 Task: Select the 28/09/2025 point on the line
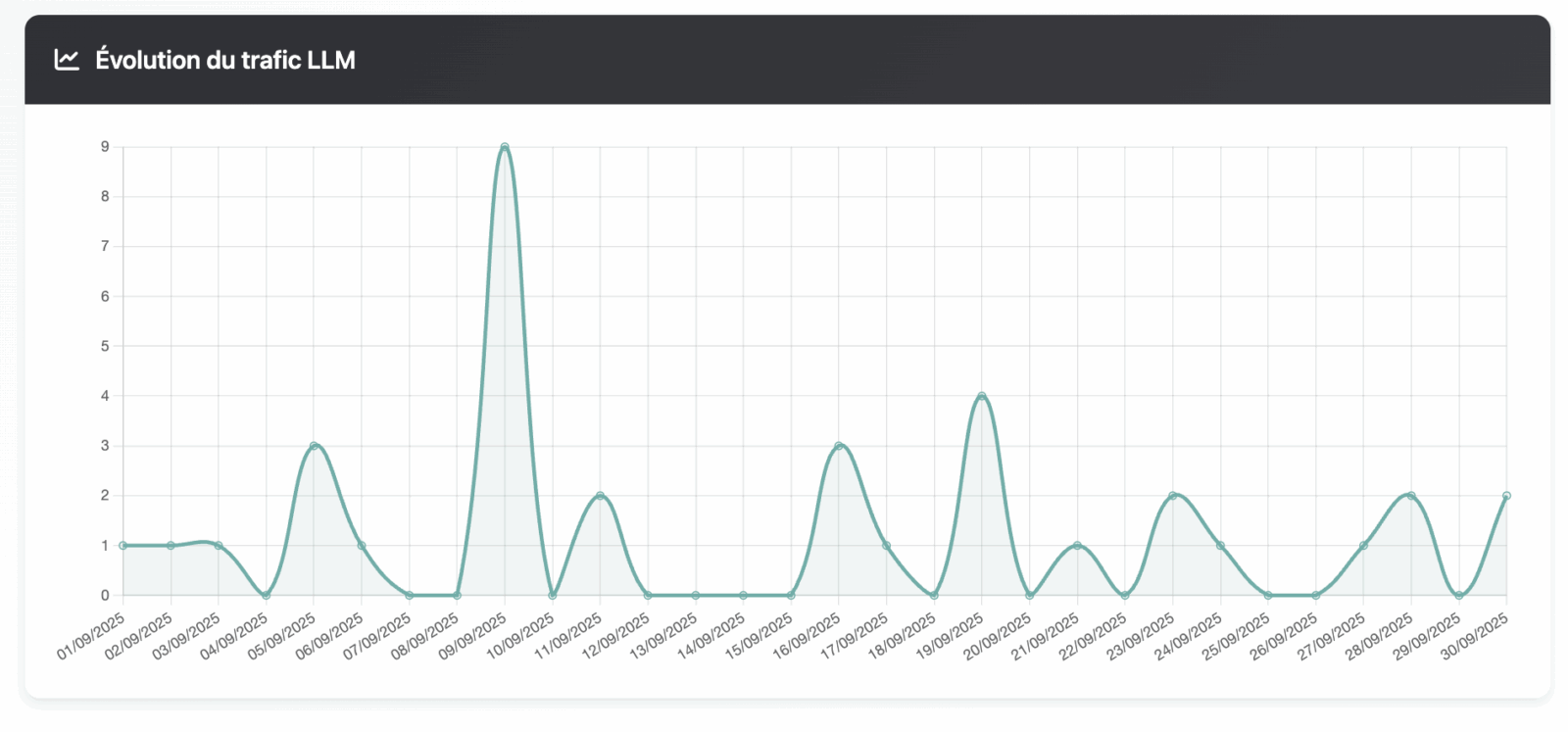(x=1411, y=496)
